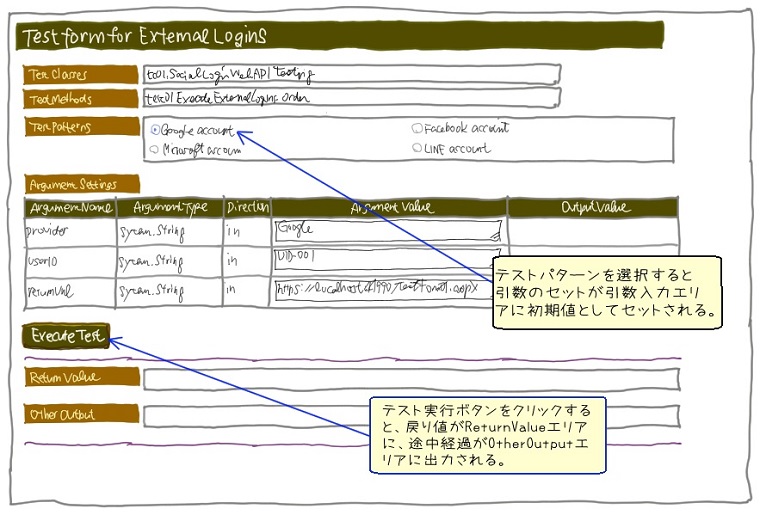This screenshot has height=515, width=760.
Task: Click the Direction column header
Action: pyautogui.click(x=247, y=208)
